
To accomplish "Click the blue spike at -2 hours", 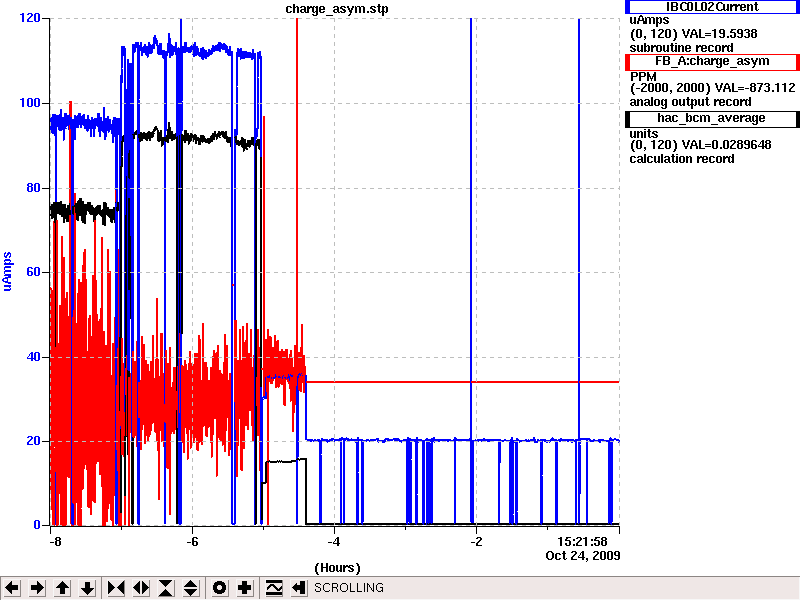I will pyautogui.click(x=471, y=230).
